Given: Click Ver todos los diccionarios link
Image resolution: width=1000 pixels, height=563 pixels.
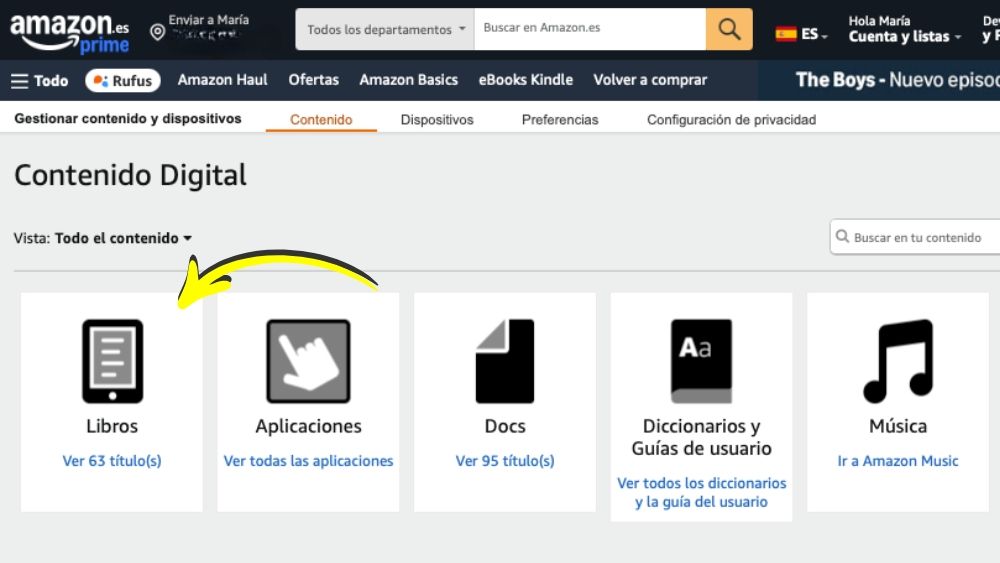Looking at the screenshot, I should 702,492.
